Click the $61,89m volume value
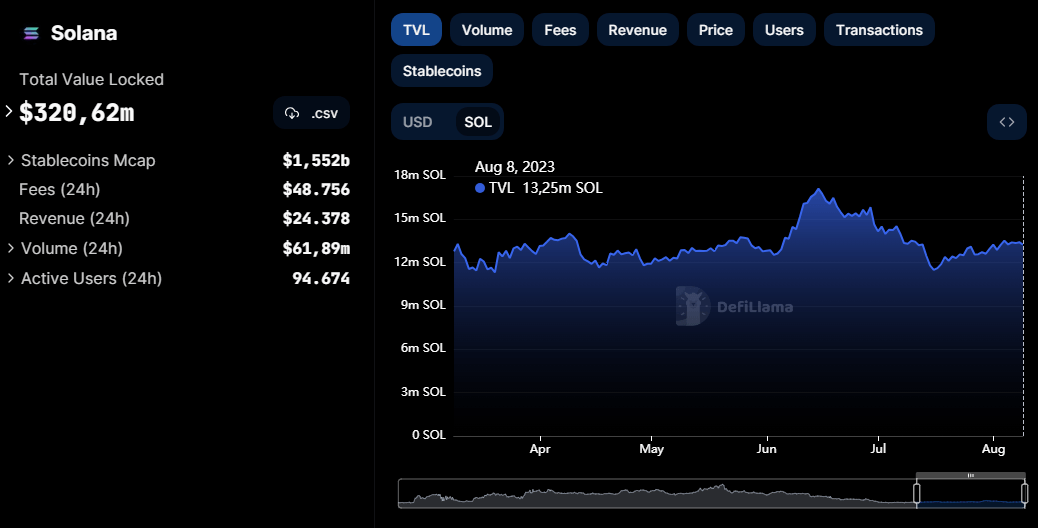This screenshot has height=528, width=1038. [x=316, y=248]
